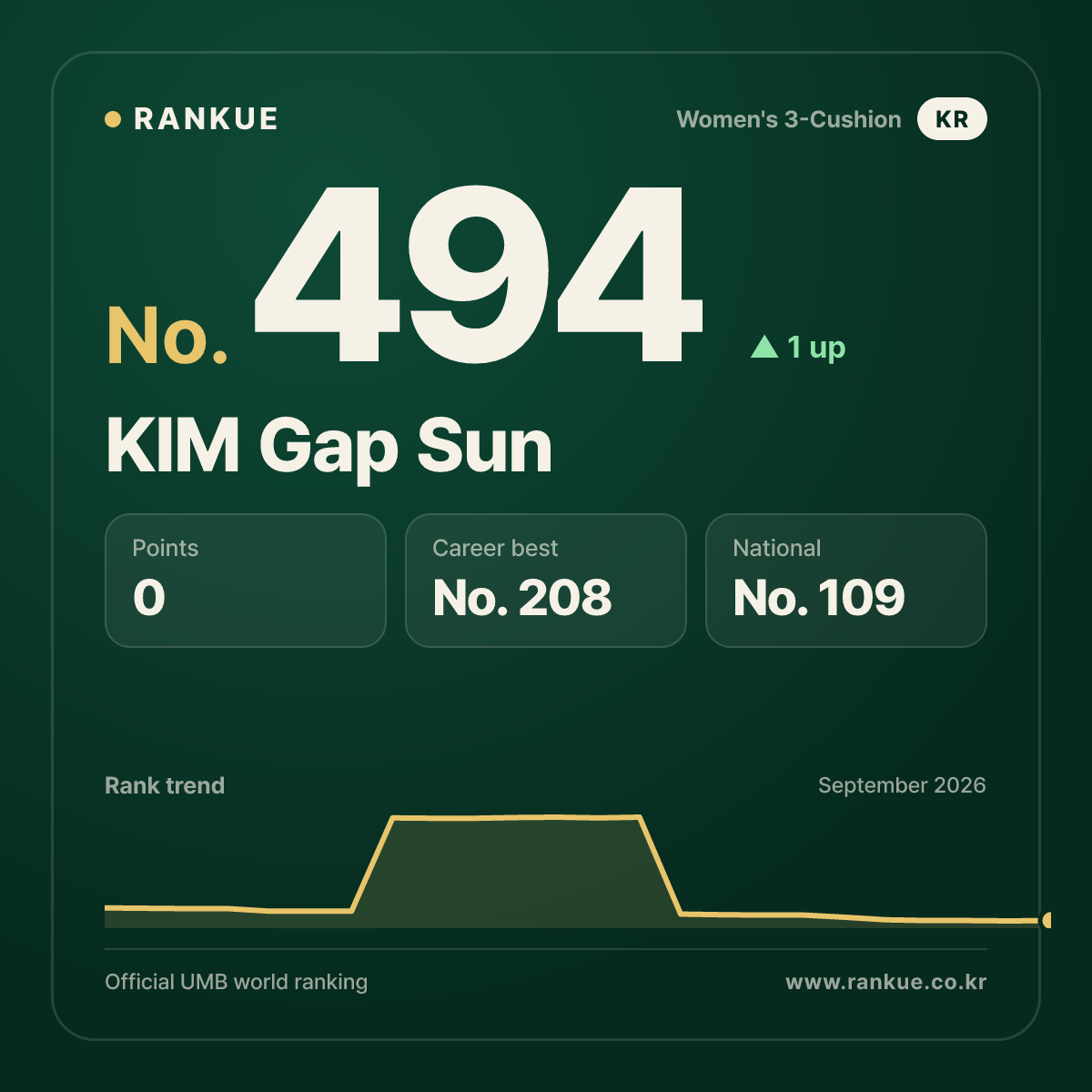The width and height of the screenshot is (1092, 1092).
Task: Open the National ranking card
Action: point(846,581)
